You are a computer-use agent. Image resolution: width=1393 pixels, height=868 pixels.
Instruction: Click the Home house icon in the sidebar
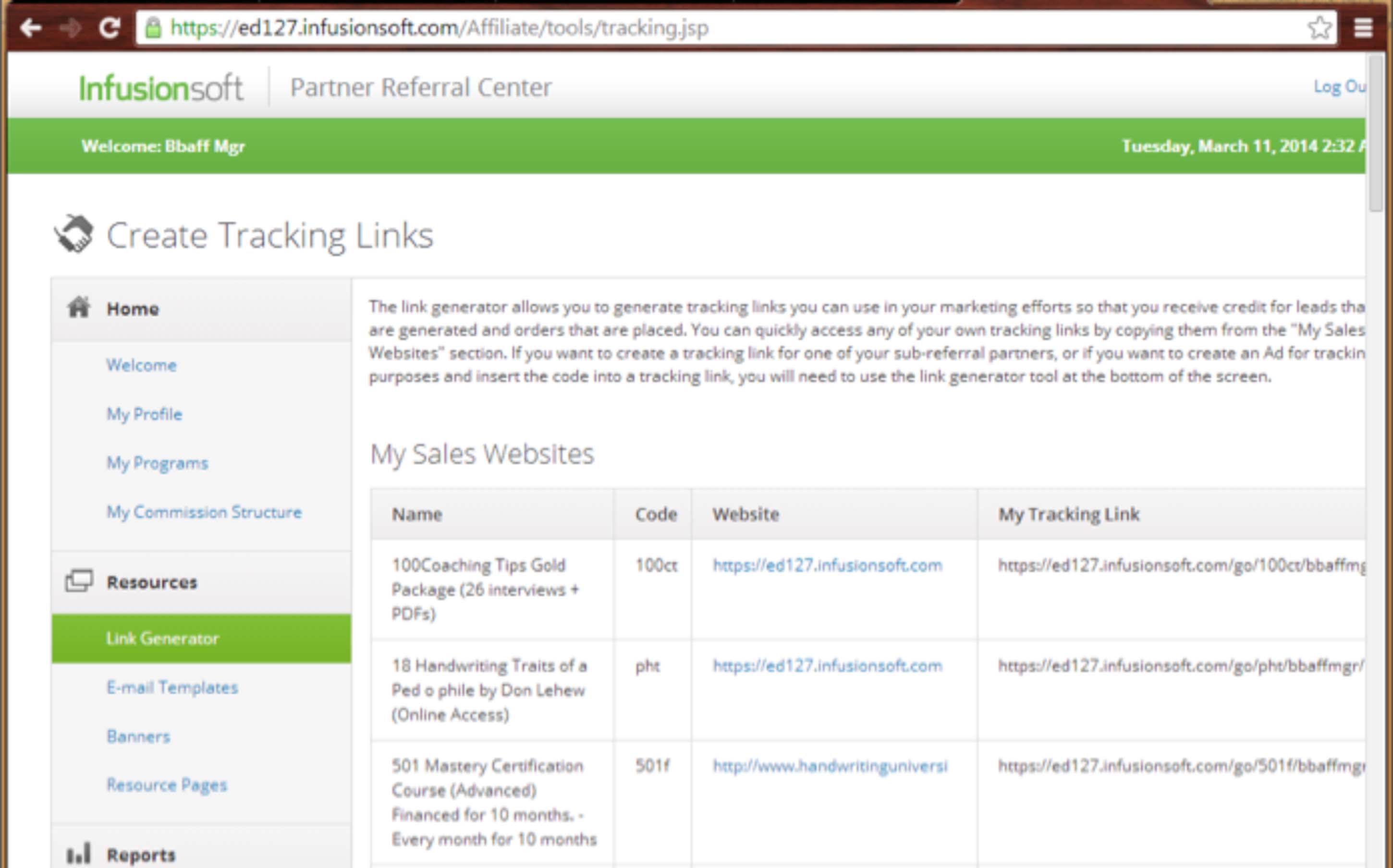tap(79, 307)
